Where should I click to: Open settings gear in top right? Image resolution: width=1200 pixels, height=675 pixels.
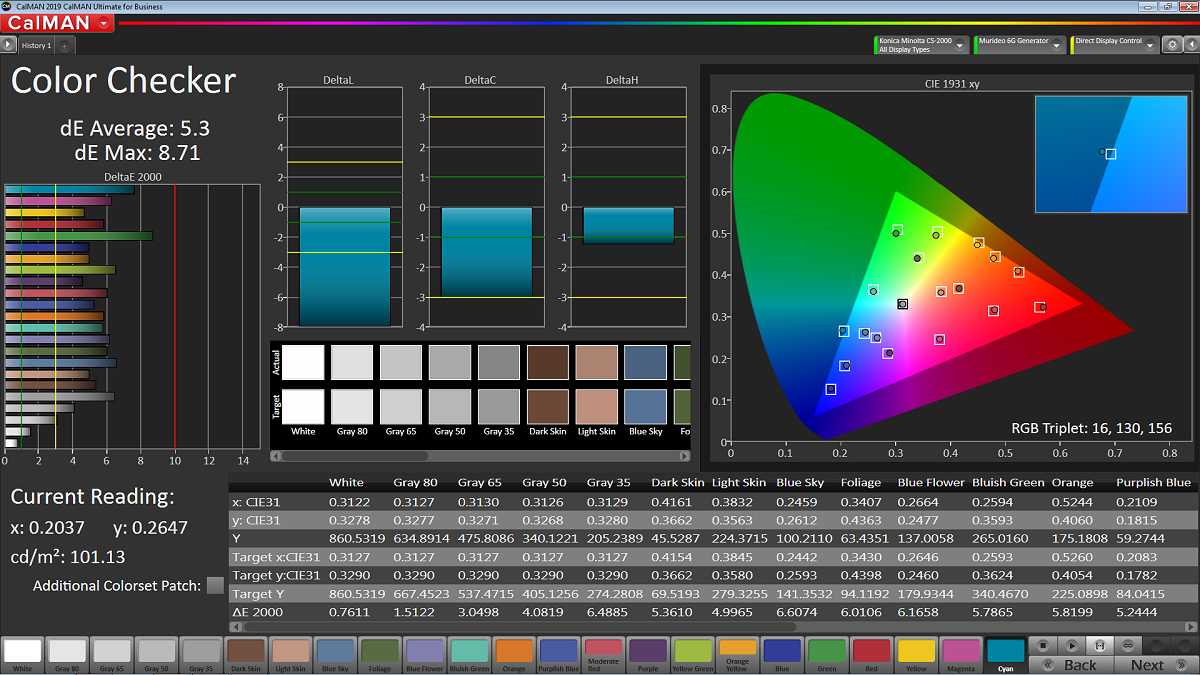coord(1171,45)
